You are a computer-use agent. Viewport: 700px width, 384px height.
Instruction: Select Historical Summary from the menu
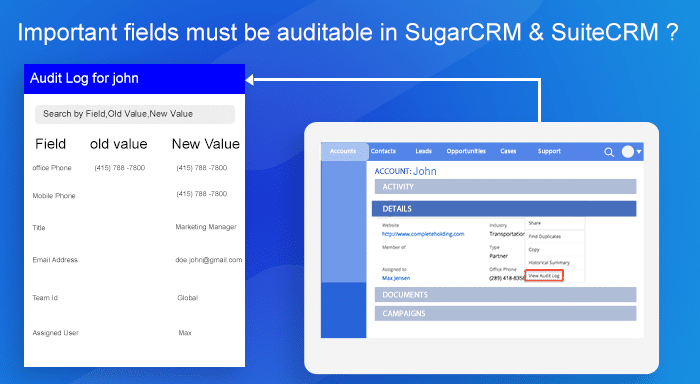click(x=549, y=263)
